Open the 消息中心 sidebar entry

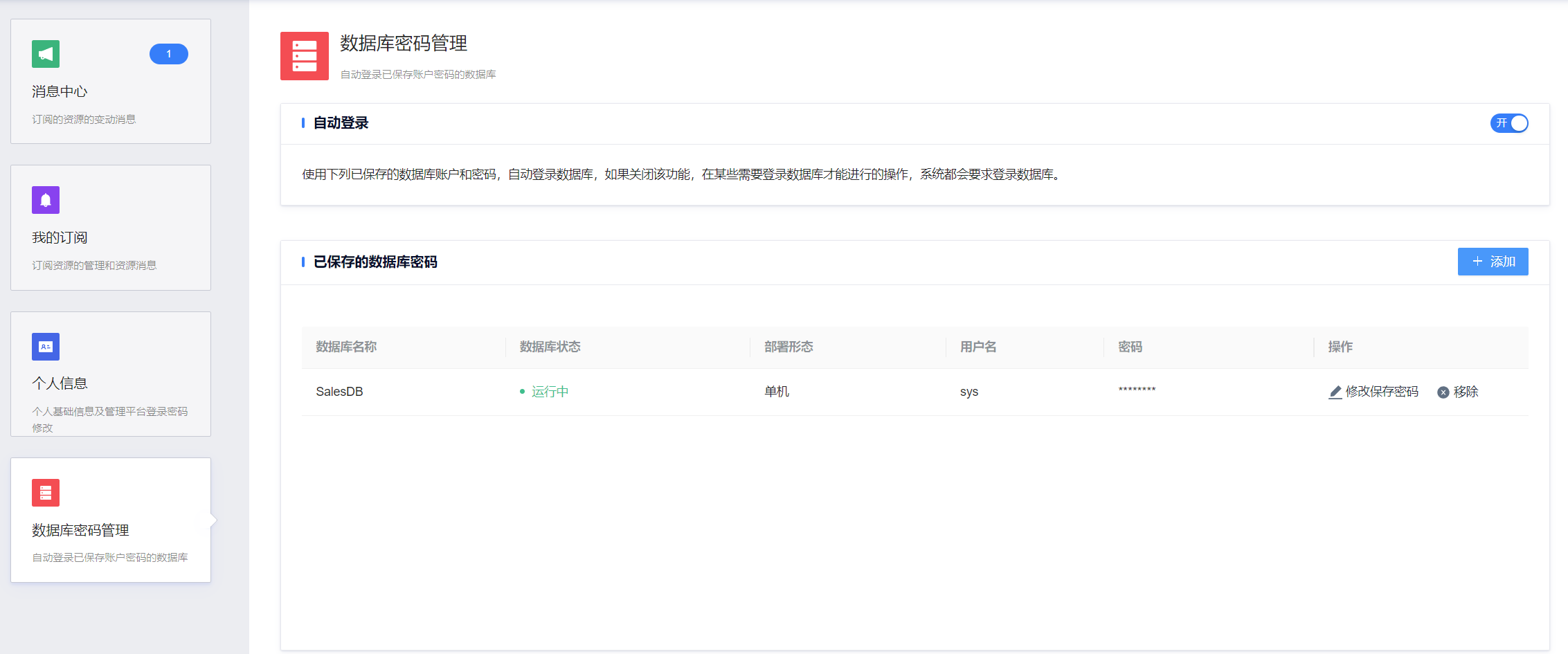(59, 91)
